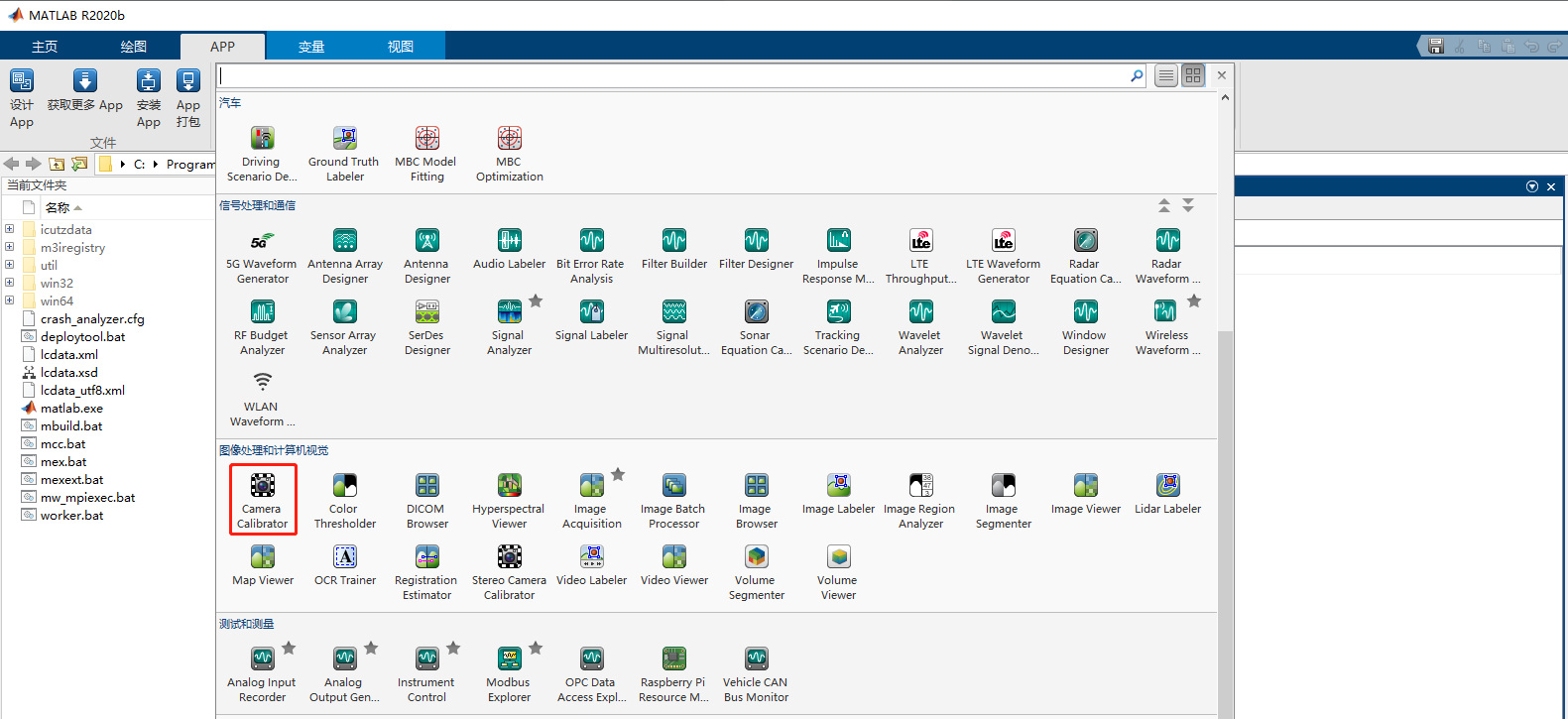Open the Stereo Camera Calibrator app
Image resolution: width=1568 pixels, height=719 pixels.
point(509,572)
